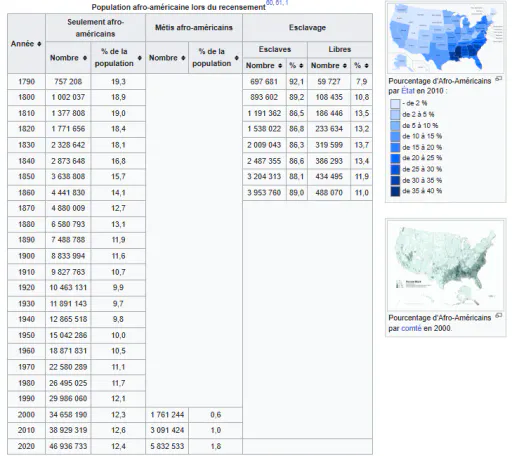Click the 'de 25 à 30 %' legend swatch
The image size is (512, 456).
coord(395,169)
